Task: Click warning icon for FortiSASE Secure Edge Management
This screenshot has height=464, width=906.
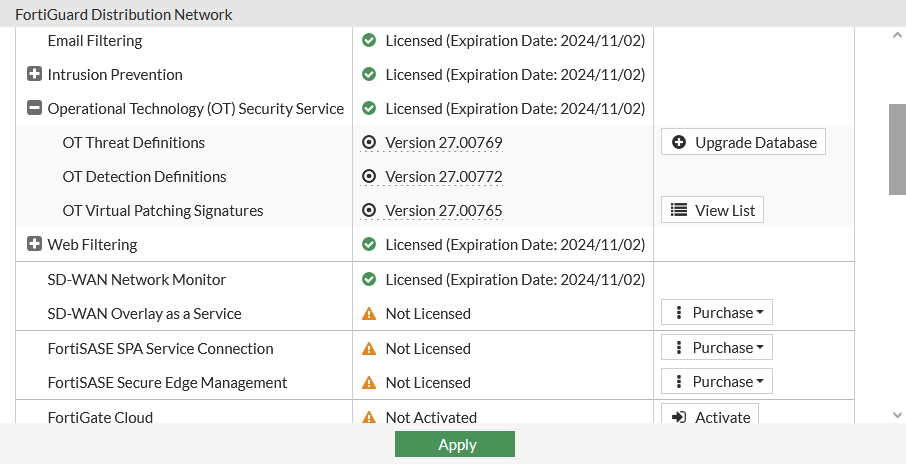Action: click(369, 383)
